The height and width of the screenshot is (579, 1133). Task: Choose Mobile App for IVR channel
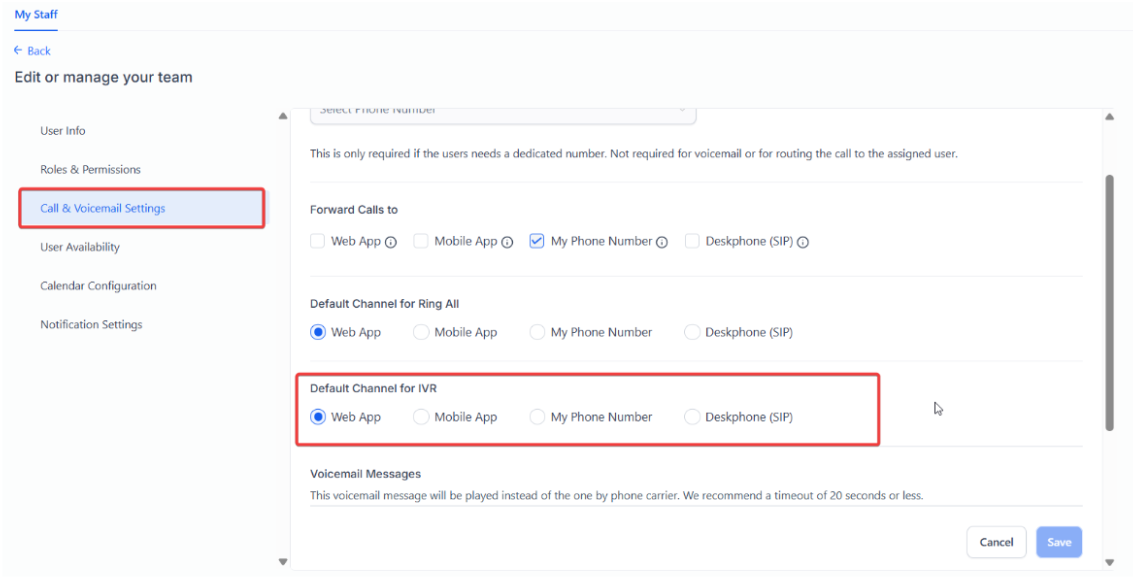421,417
